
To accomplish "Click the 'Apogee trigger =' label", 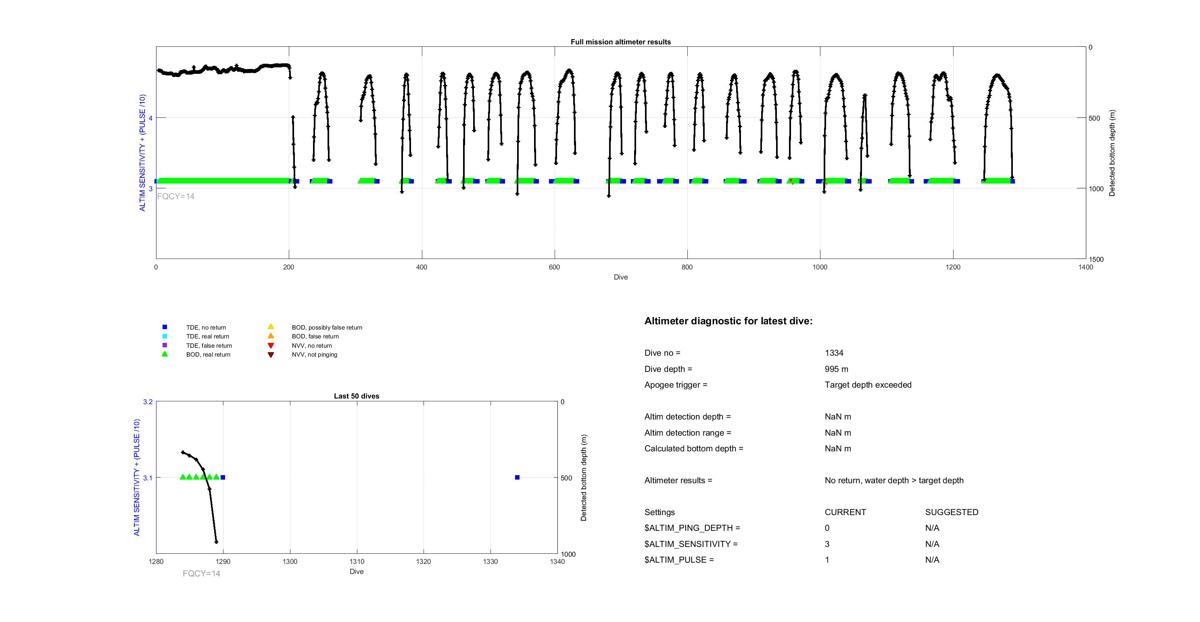I will click(676, 385).
